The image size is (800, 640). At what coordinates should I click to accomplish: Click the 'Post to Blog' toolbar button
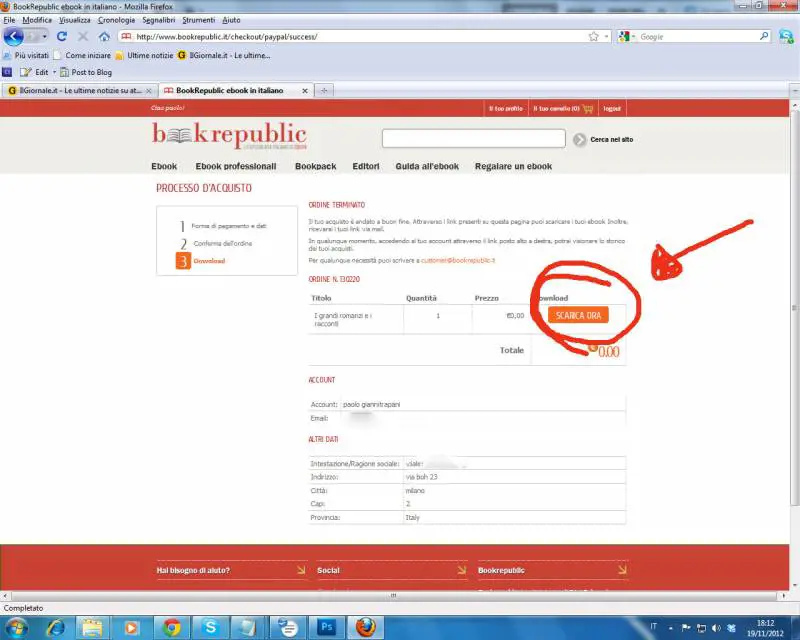click(x=86, y=72)
